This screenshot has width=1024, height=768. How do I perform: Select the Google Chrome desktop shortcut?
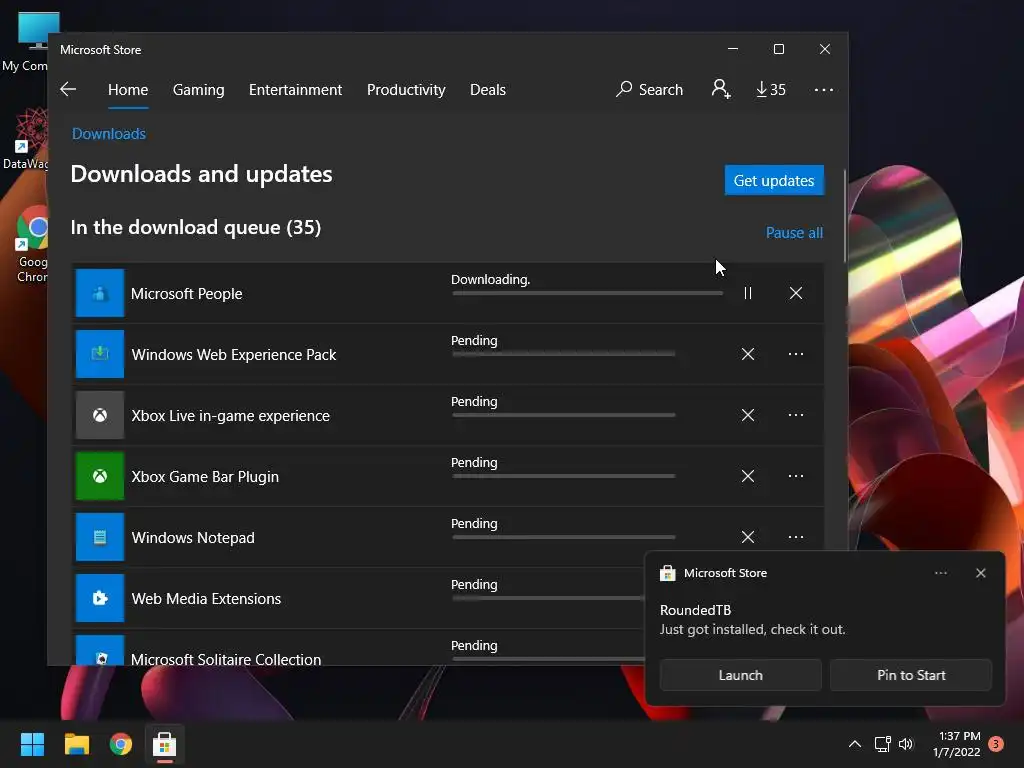(x=31, y=245)
